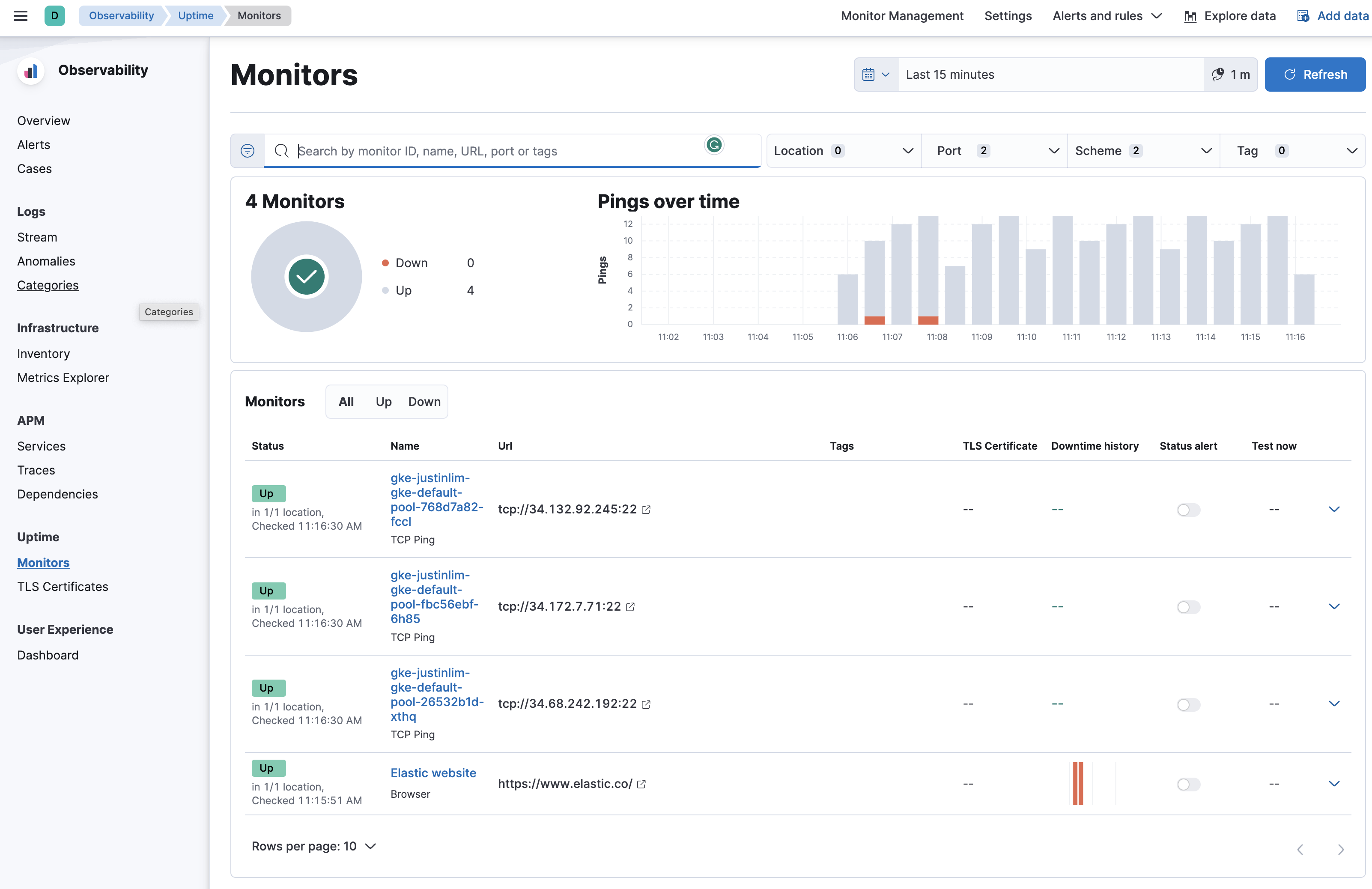Enable status alert for Elastic website
Screen dimensions: 1372x889
(x=1188, y=784)
